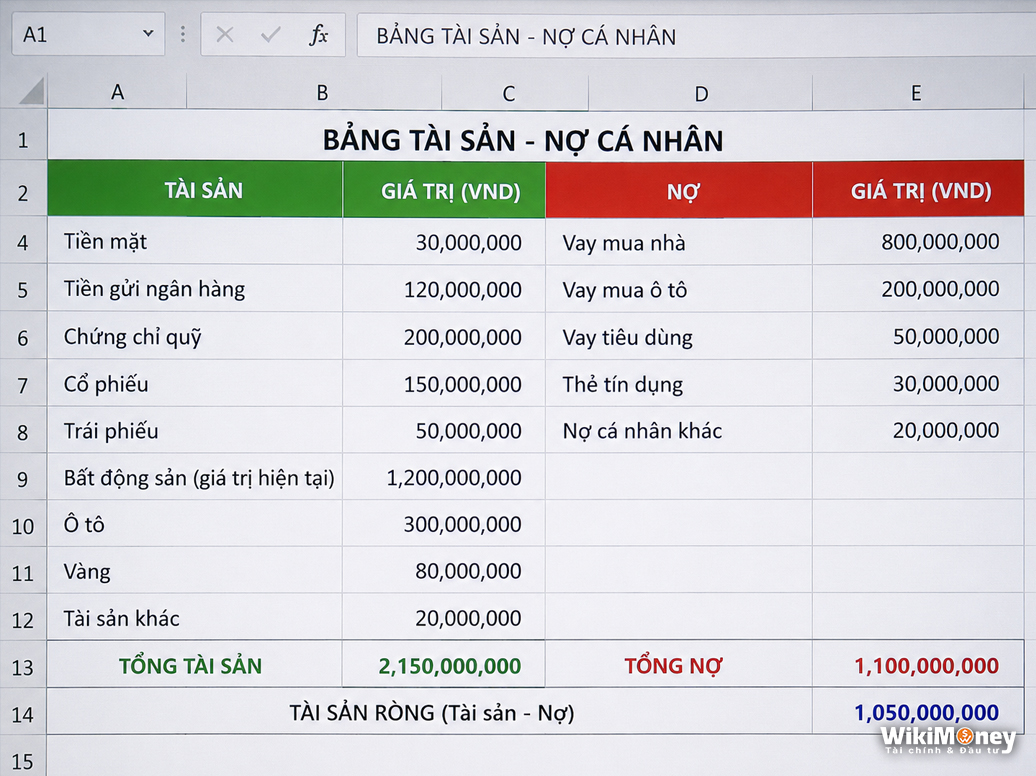Screen dimensions: 1036x776
Task: Select the Tiền mặt cell
Action: click(195, 241)
